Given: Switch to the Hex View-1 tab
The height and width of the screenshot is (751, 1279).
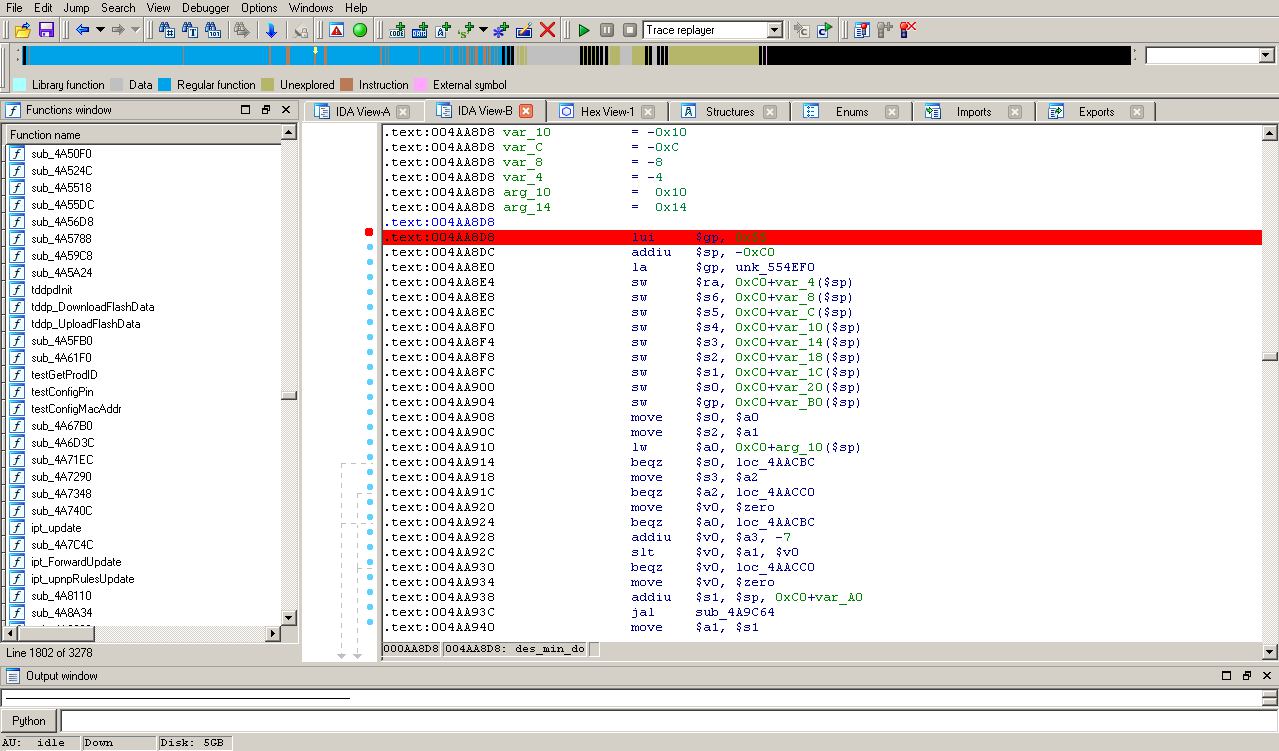Looking at the screenshot, I should [x=606, y=112].
